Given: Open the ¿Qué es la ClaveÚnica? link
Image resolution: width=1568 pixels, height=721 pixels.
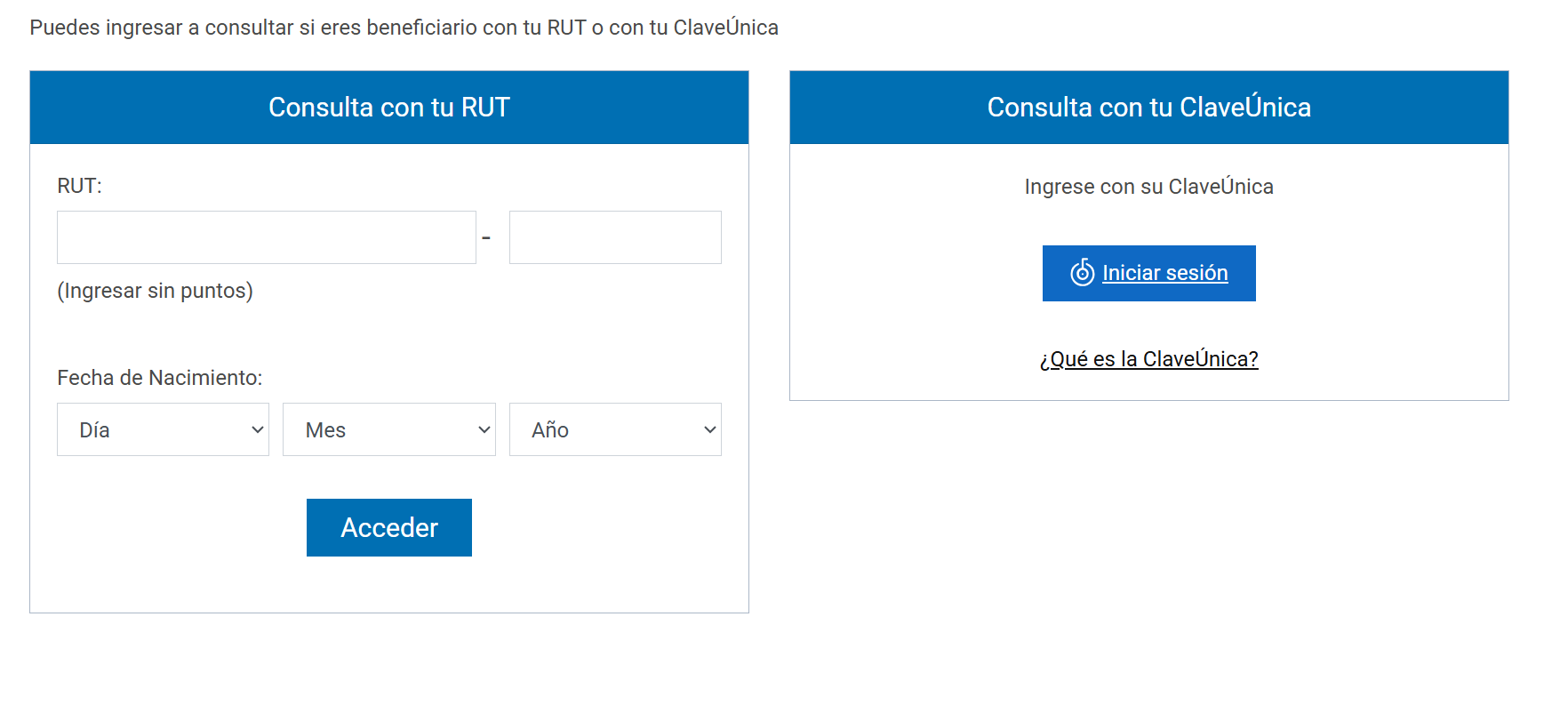Looking at the screenshot, I should (x=1148, y=359).
